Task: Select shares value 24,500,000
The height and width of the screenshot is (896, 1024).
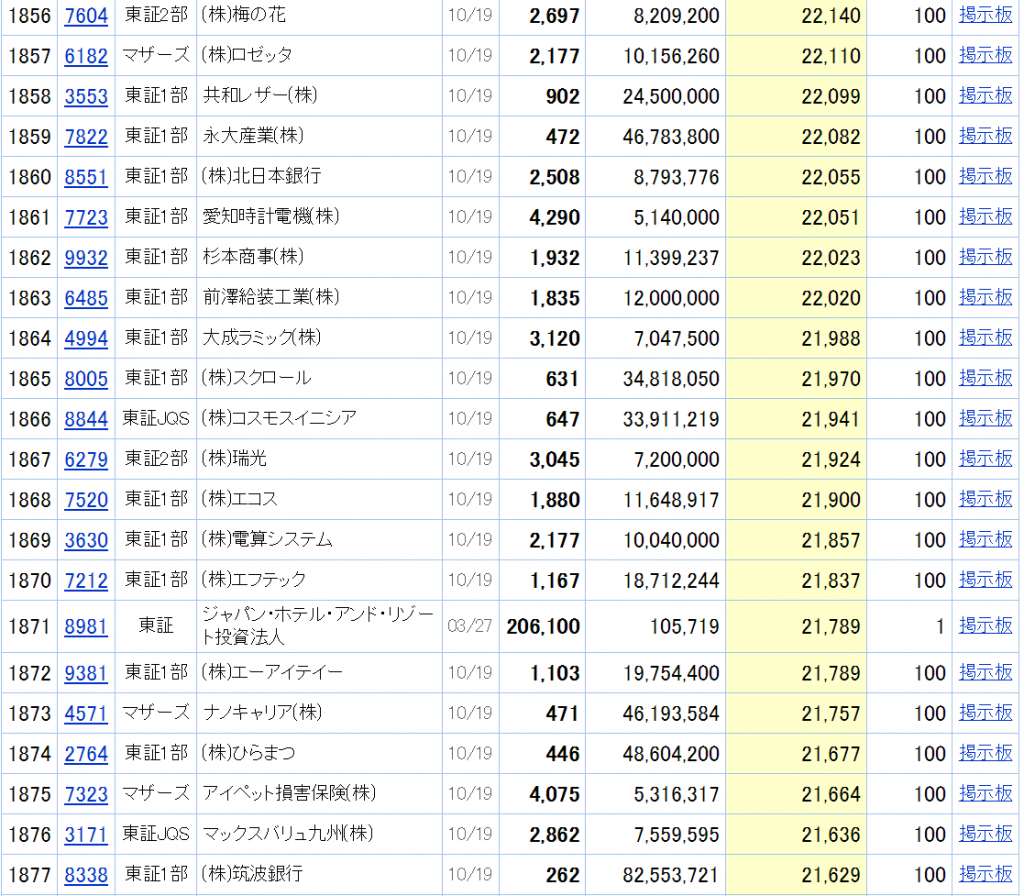Action: click(671, 96)
